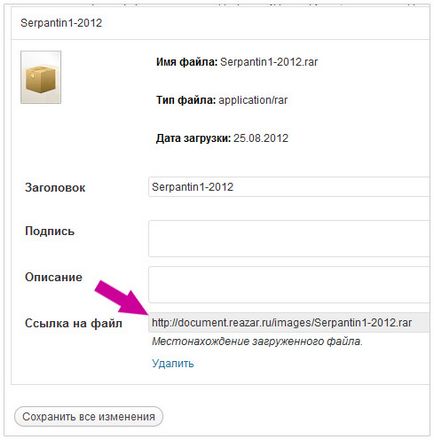Click the Заголовок field label
This screenshot has width=434, height=440.
55,187
